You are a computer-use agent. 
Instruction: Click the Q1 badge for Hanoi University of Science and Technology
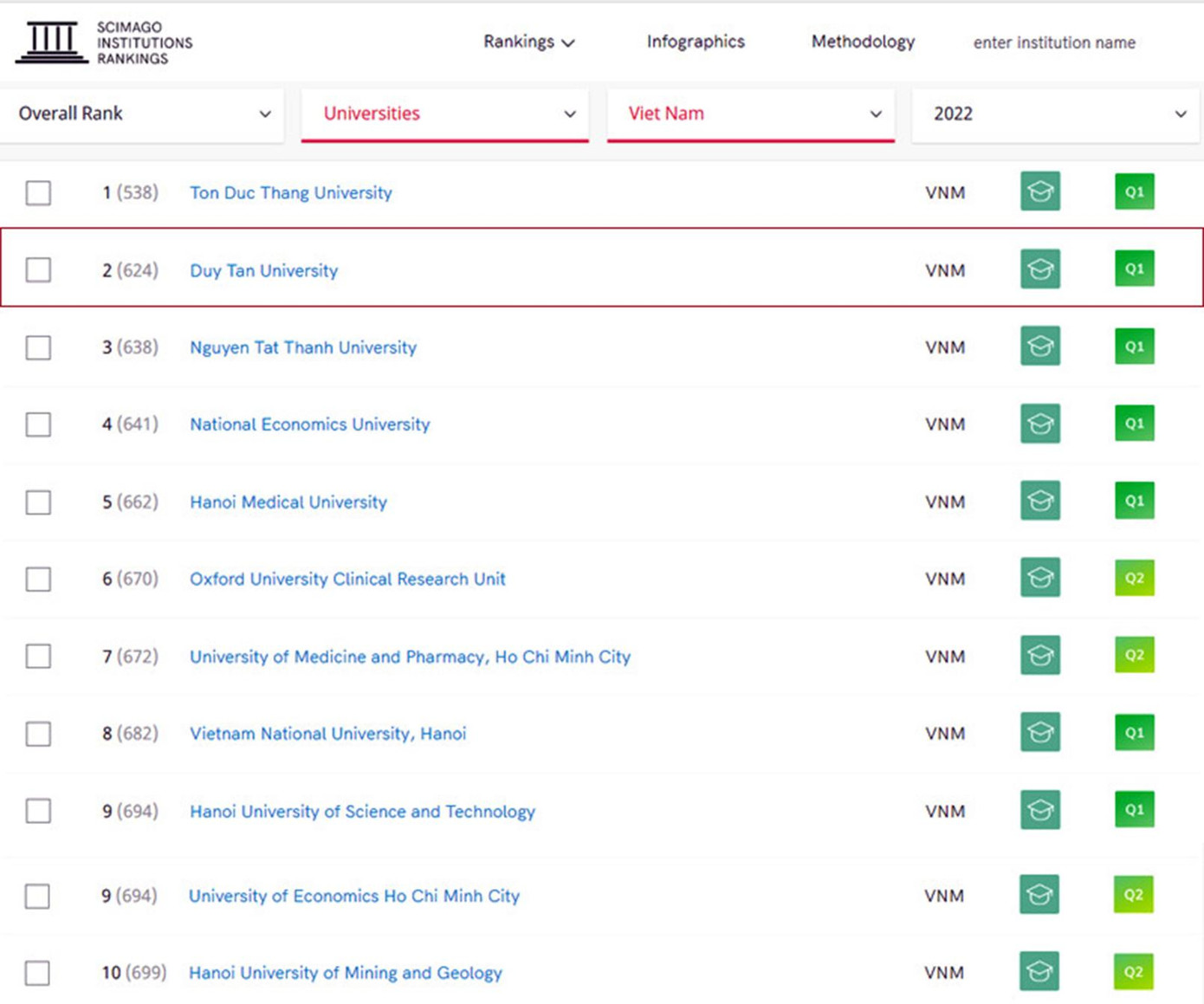tap(1133, 809)
